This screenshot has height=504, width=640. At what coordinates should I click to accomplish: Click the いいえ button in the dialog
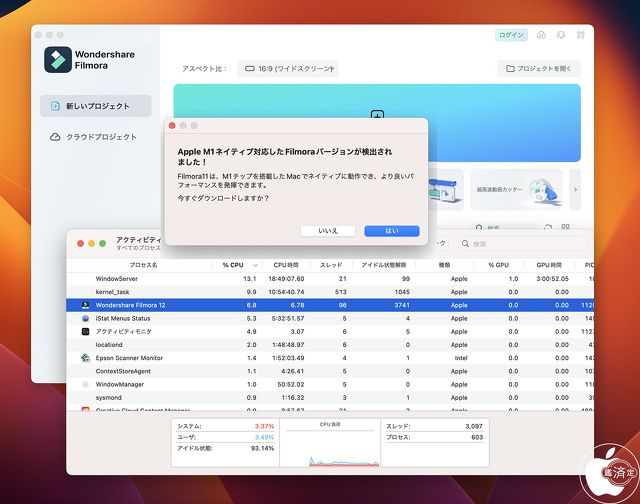328,231
